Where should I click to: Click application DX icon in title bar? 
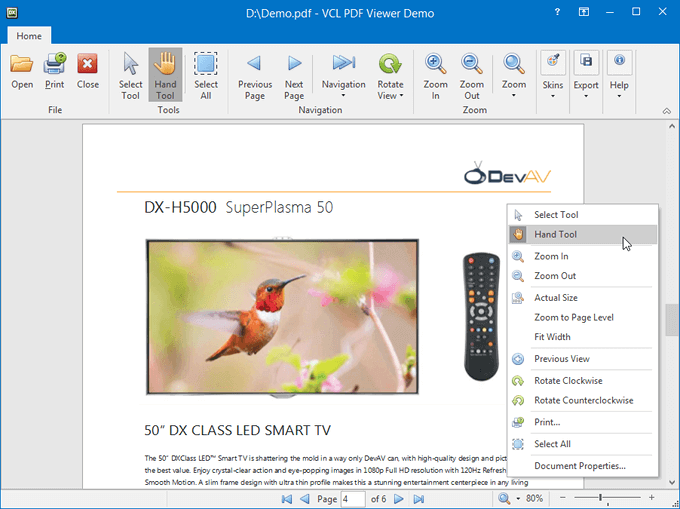pyautogui.click(x=12, y=13)
